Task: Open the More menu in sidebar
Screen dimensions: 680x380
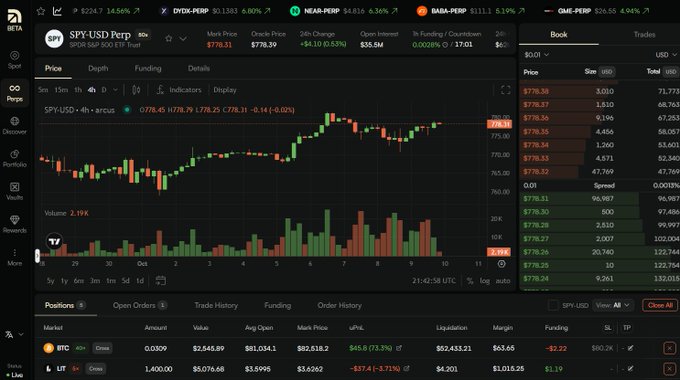Action: pos(14,257)
